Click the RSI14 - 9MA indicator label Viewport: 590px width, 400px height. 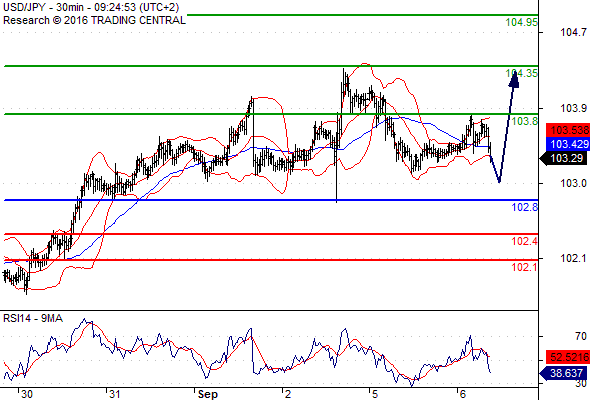[33, 318]
